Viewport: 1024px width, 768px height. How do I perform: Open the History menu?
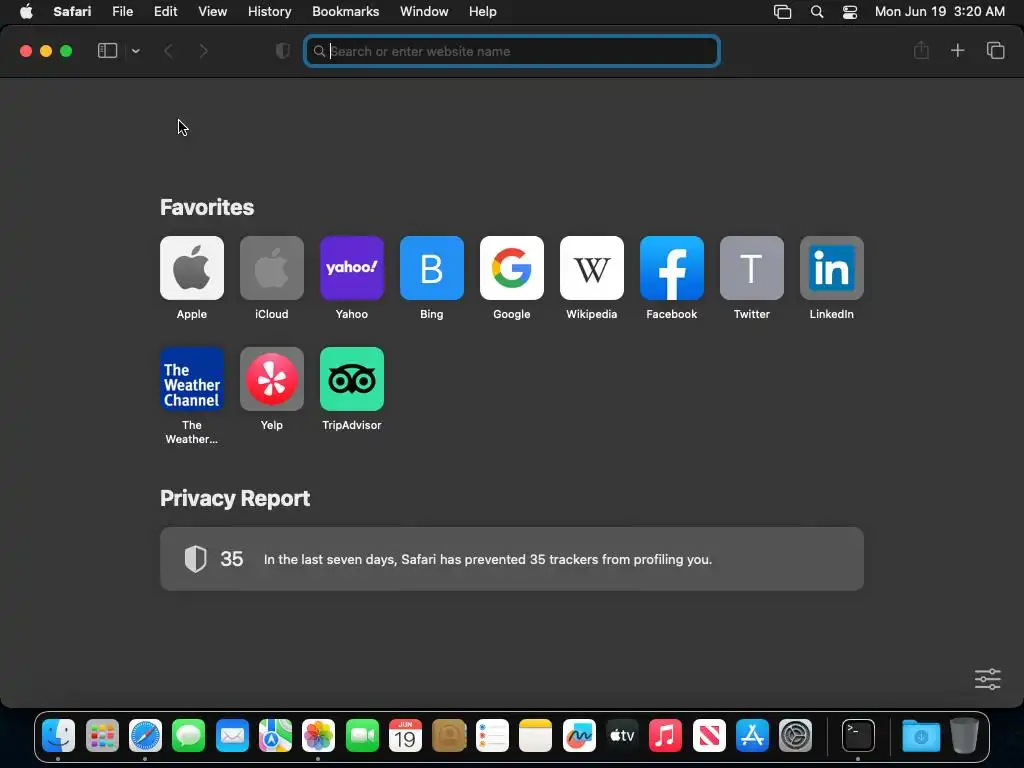(x=269, y=12)
